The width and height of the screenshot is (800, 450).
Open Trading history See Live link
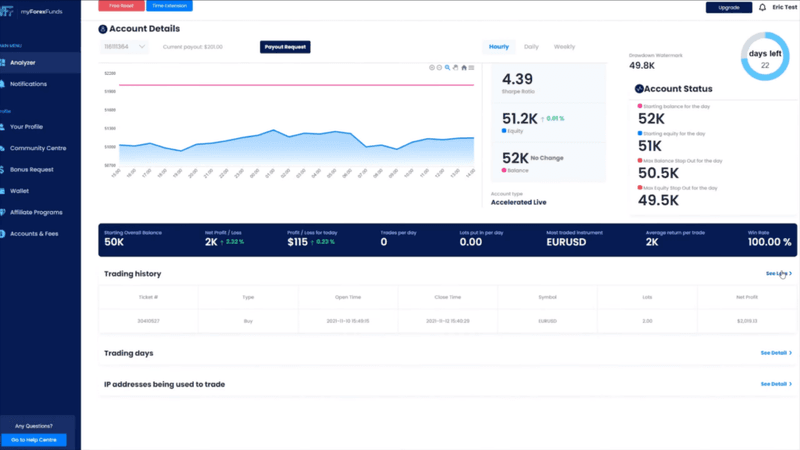pyautogui.click(x=779, y=273)
